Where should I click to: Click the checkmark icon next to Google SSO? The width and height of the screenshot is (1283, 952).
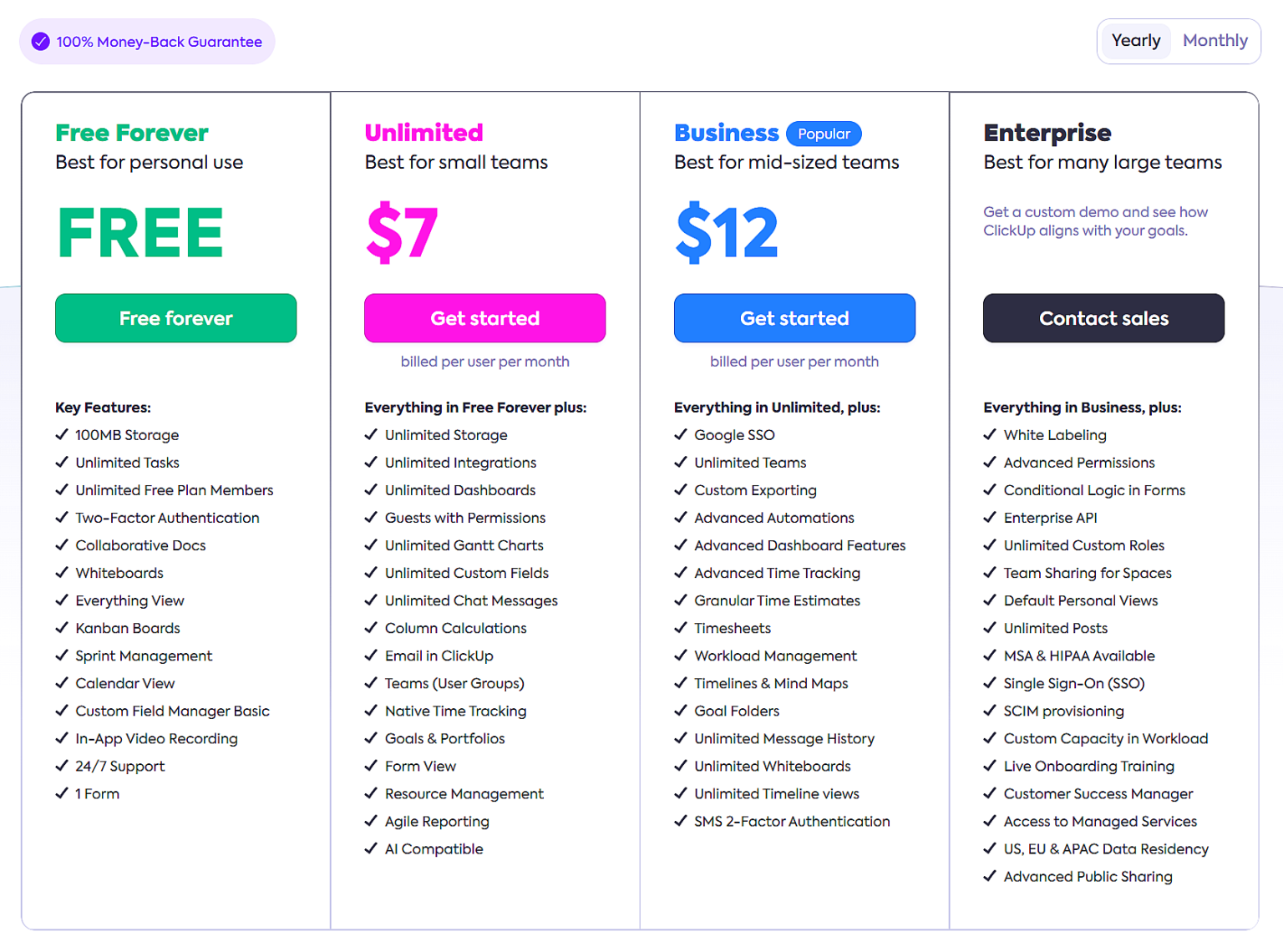point(681,434)
